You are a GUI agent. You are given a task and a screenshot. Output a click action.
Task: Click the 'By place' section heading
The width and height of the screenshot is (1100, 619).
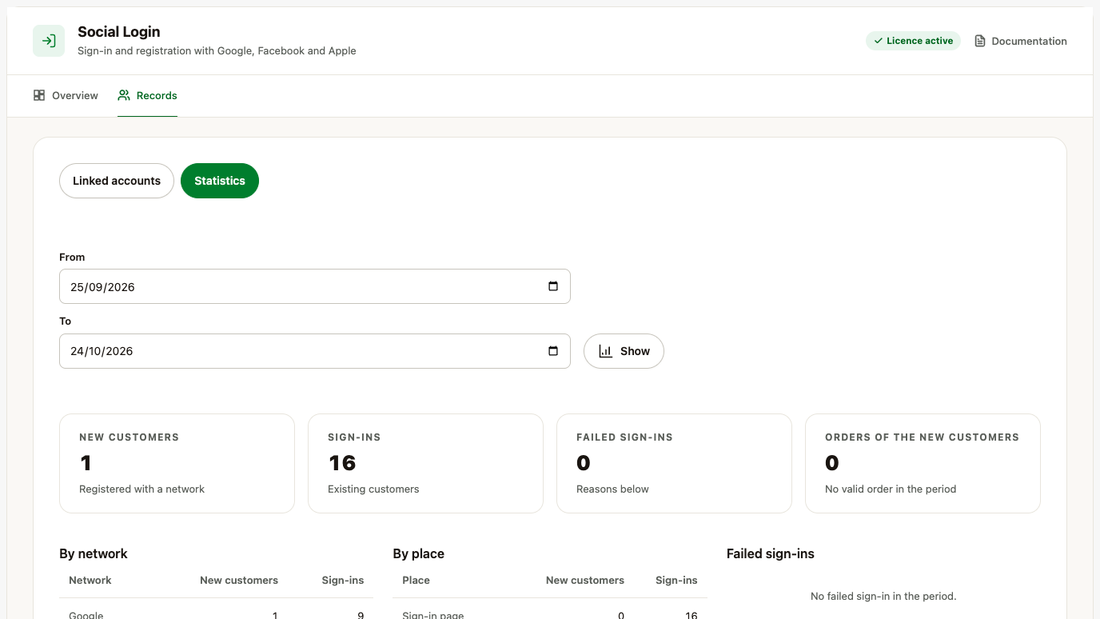click(419, 554)
